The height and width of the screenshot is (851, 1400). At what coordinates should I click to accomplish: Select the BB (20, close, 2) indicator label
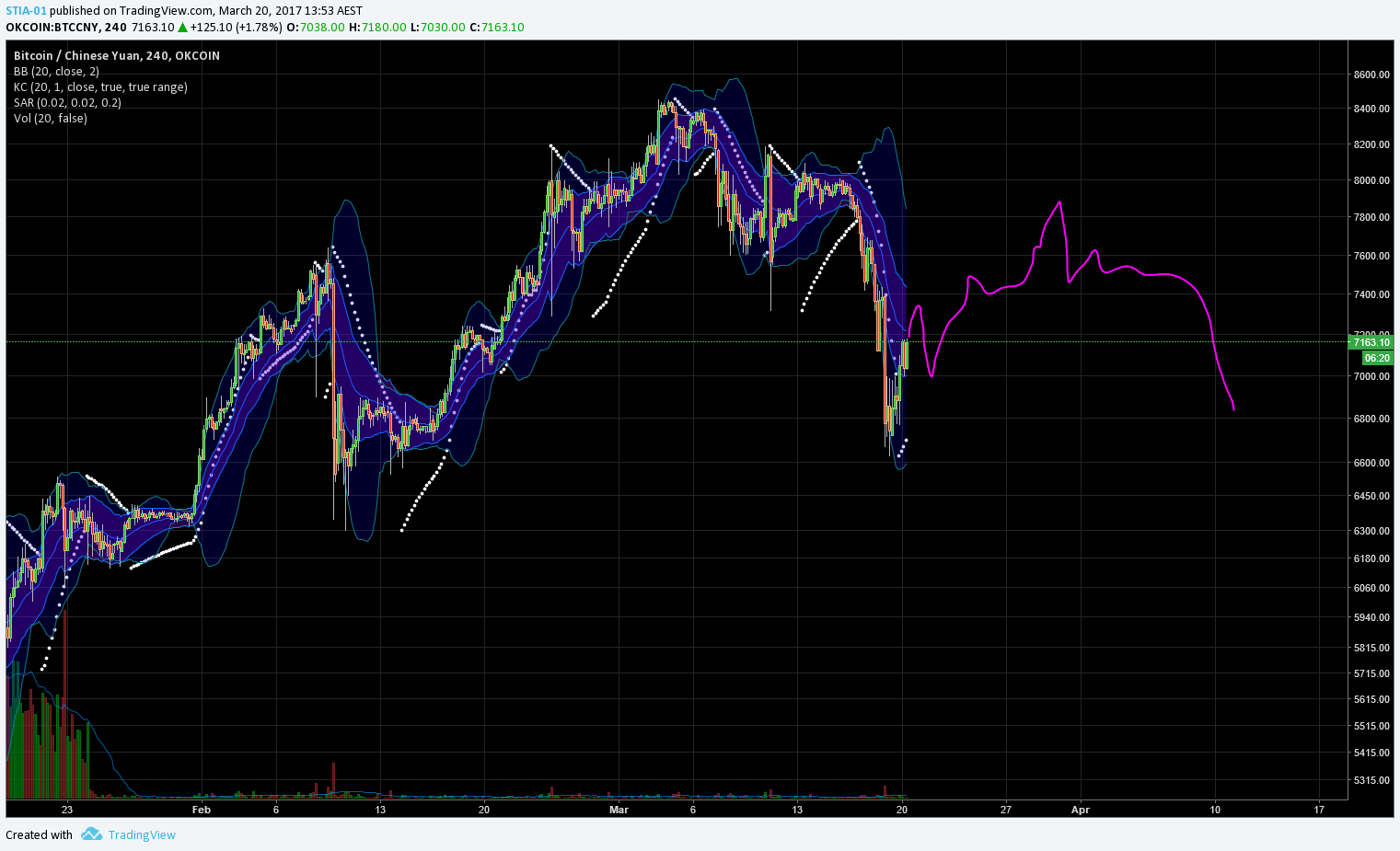[x=56, y=72]
